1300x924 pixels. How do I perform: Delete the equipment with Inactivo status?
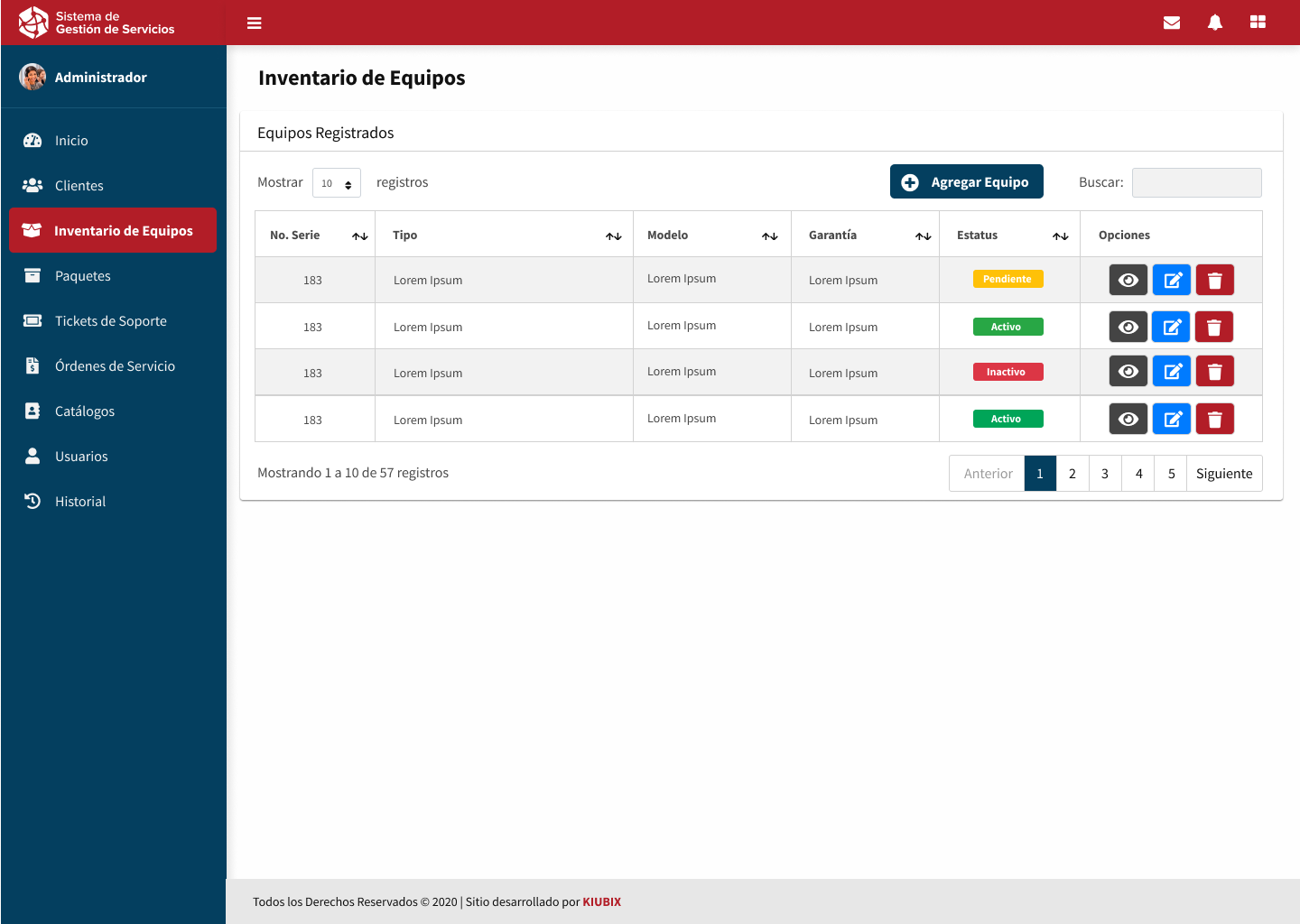pyautogui.click(x=1214, y=372)
